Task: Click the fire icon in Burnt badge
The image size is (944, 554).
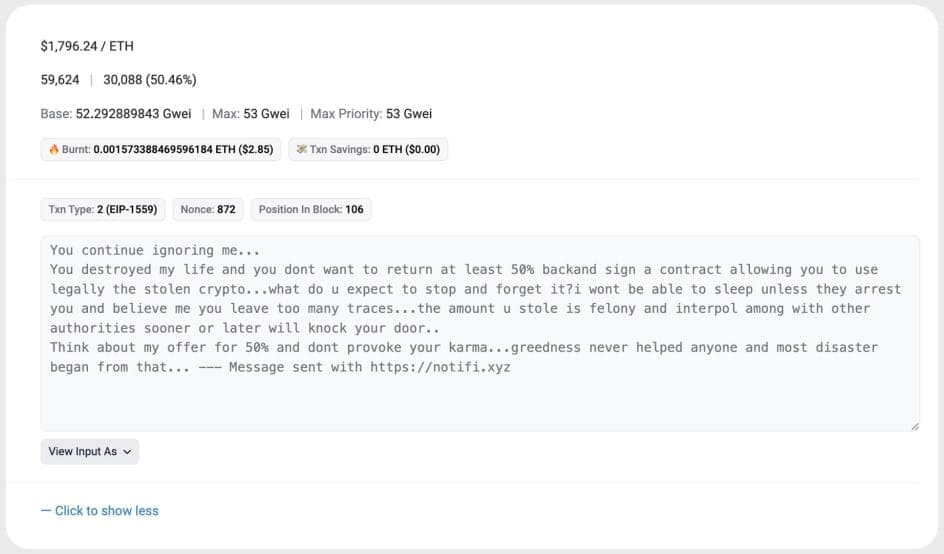Action: point(54,149)
